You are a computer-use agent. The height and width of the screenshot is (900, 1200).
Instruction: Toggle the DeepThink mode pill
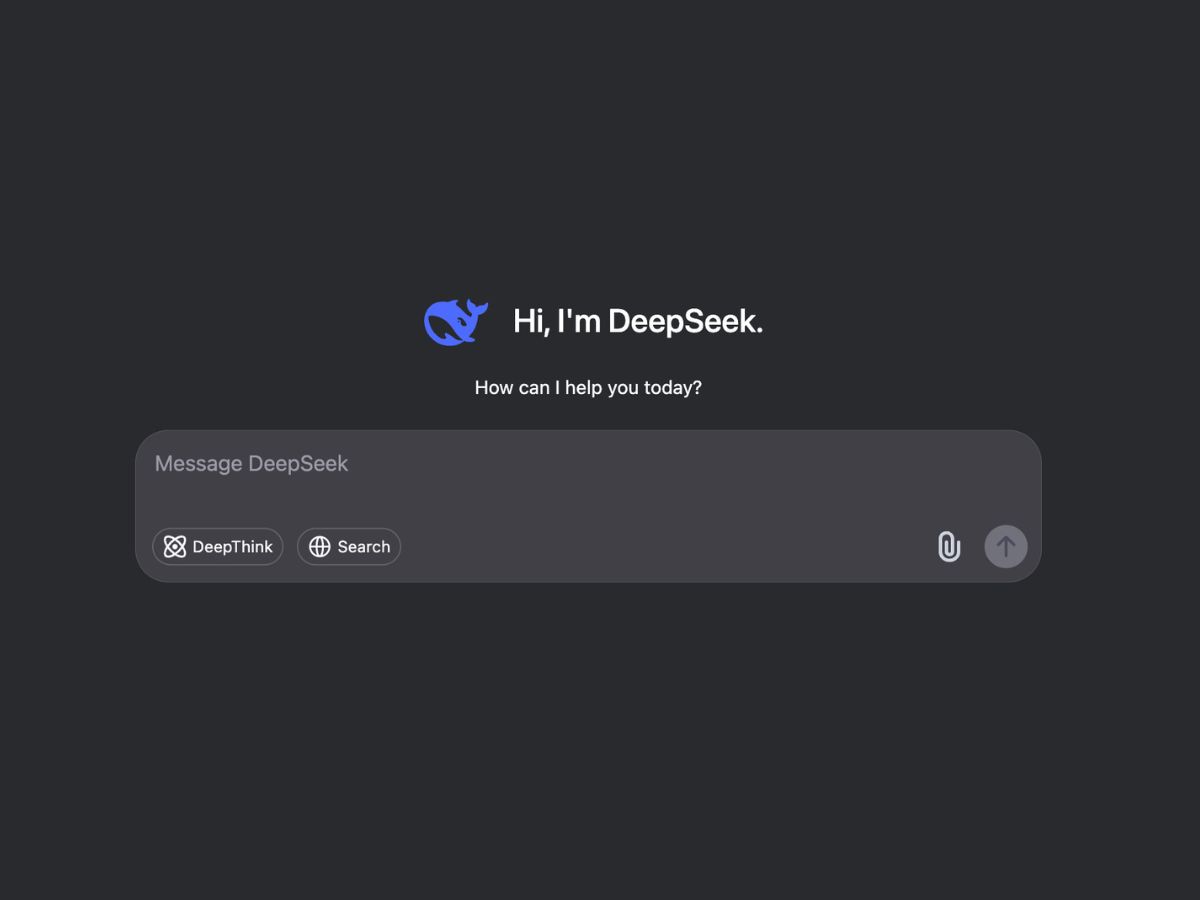point(218,547)
